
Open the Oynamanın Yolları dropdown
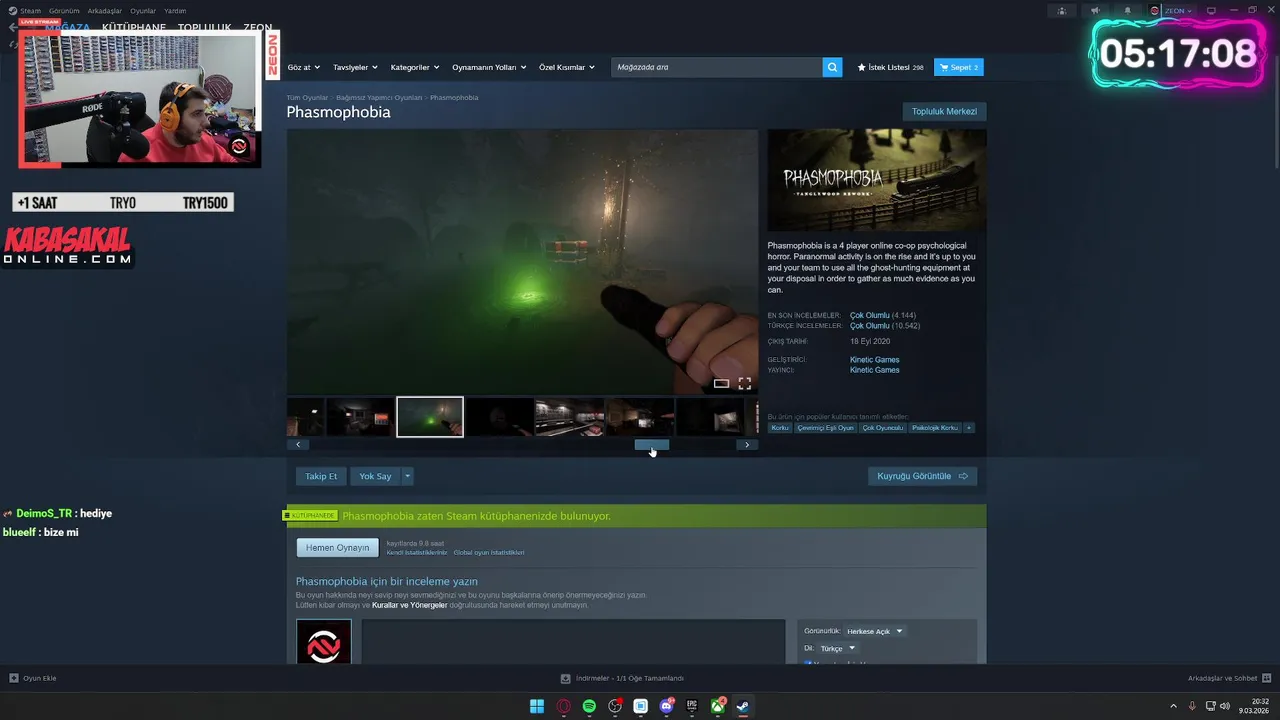pyautogui.click(x=489, y=67)
